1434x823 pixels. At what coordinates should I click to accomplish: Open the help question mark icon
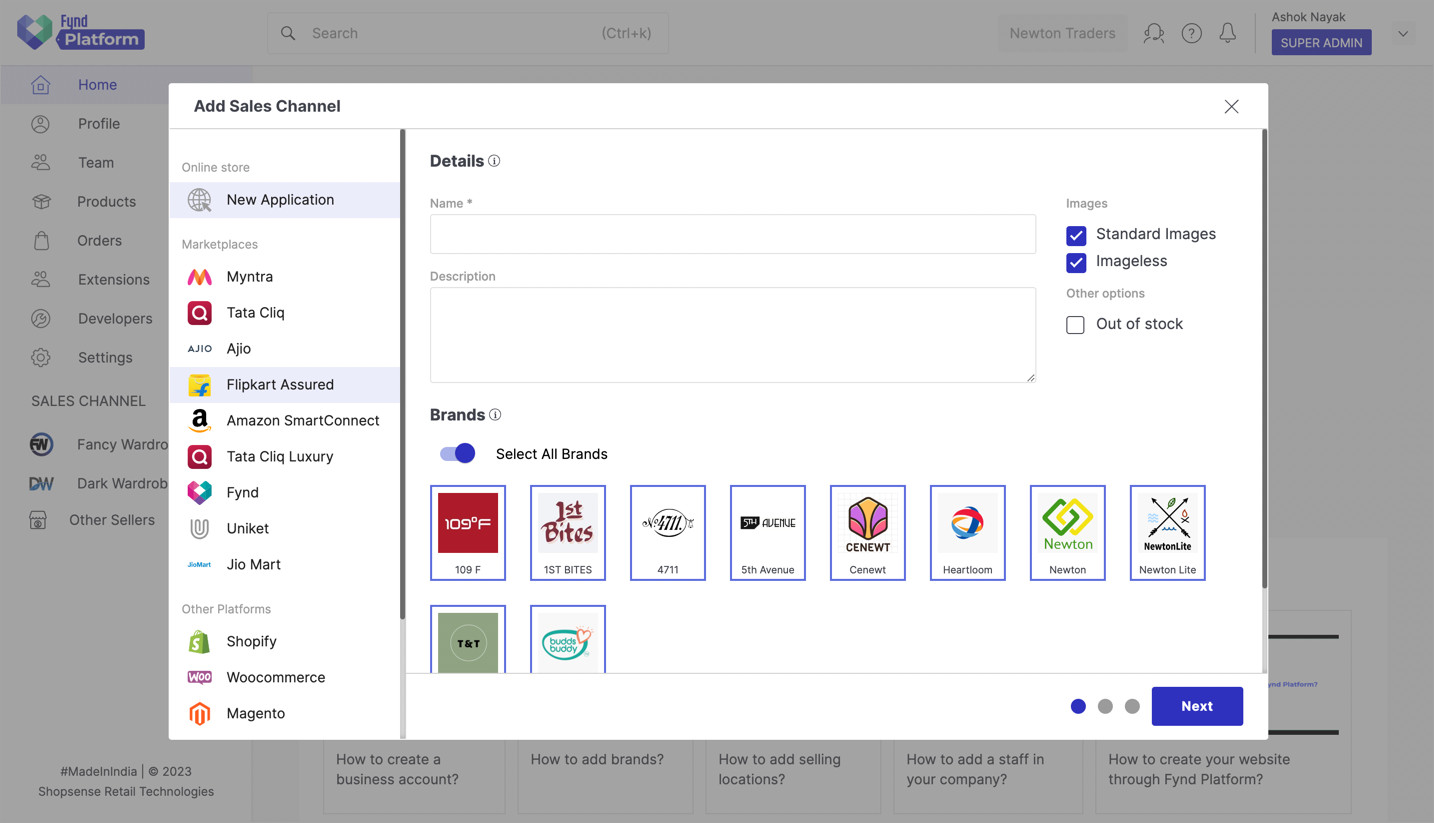[1191, 33]
